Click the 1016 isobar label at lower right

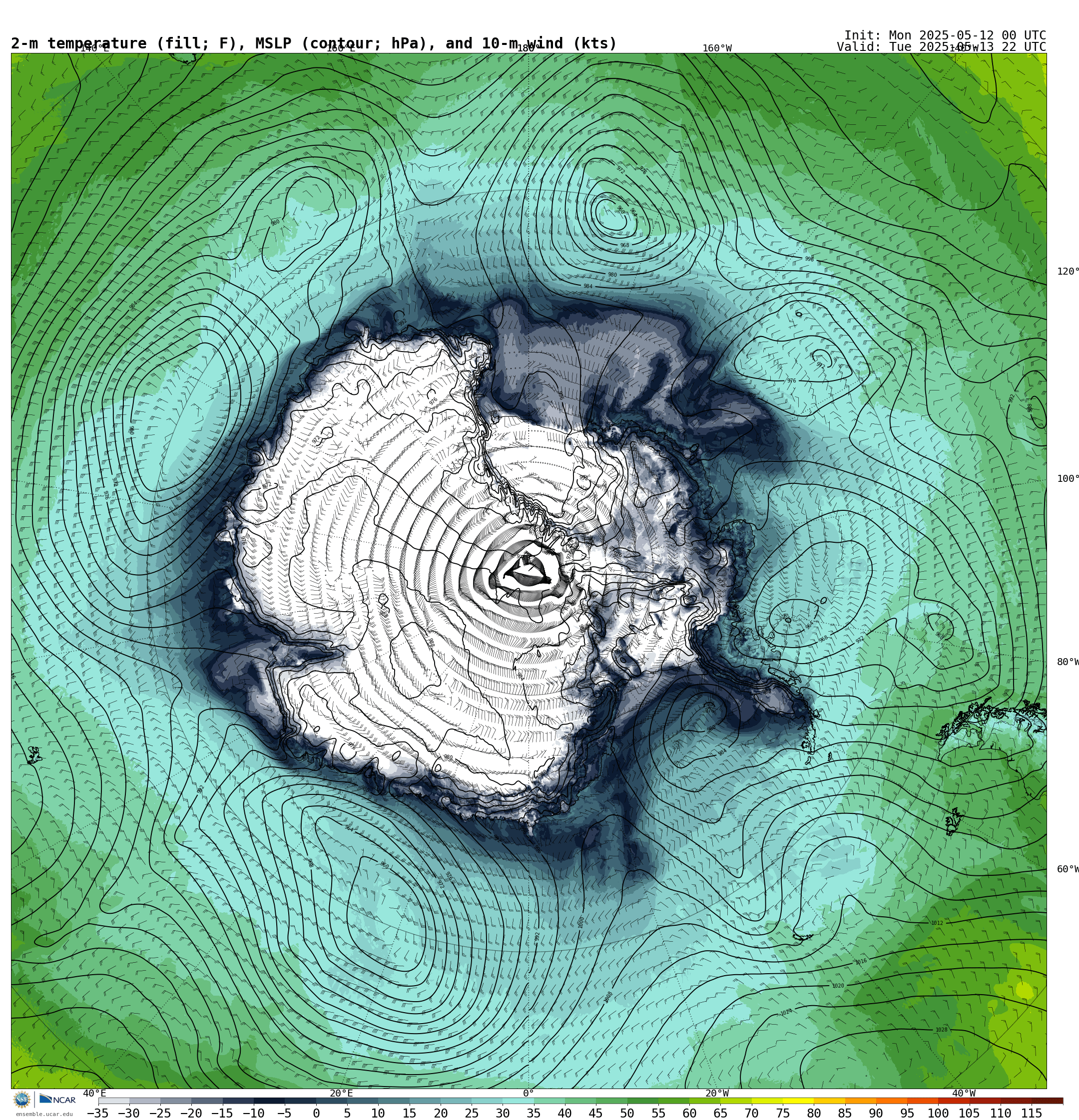coord(861,961)
